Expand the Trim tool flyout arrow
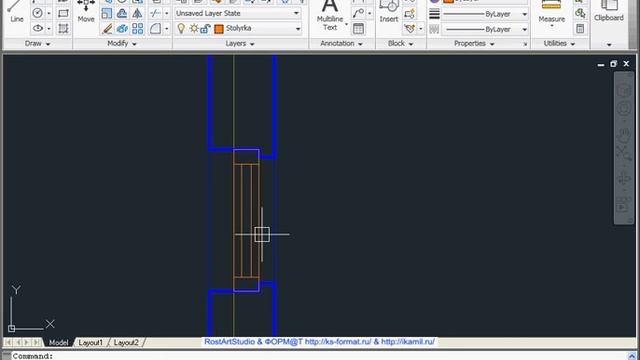 (x=167, y=13)
